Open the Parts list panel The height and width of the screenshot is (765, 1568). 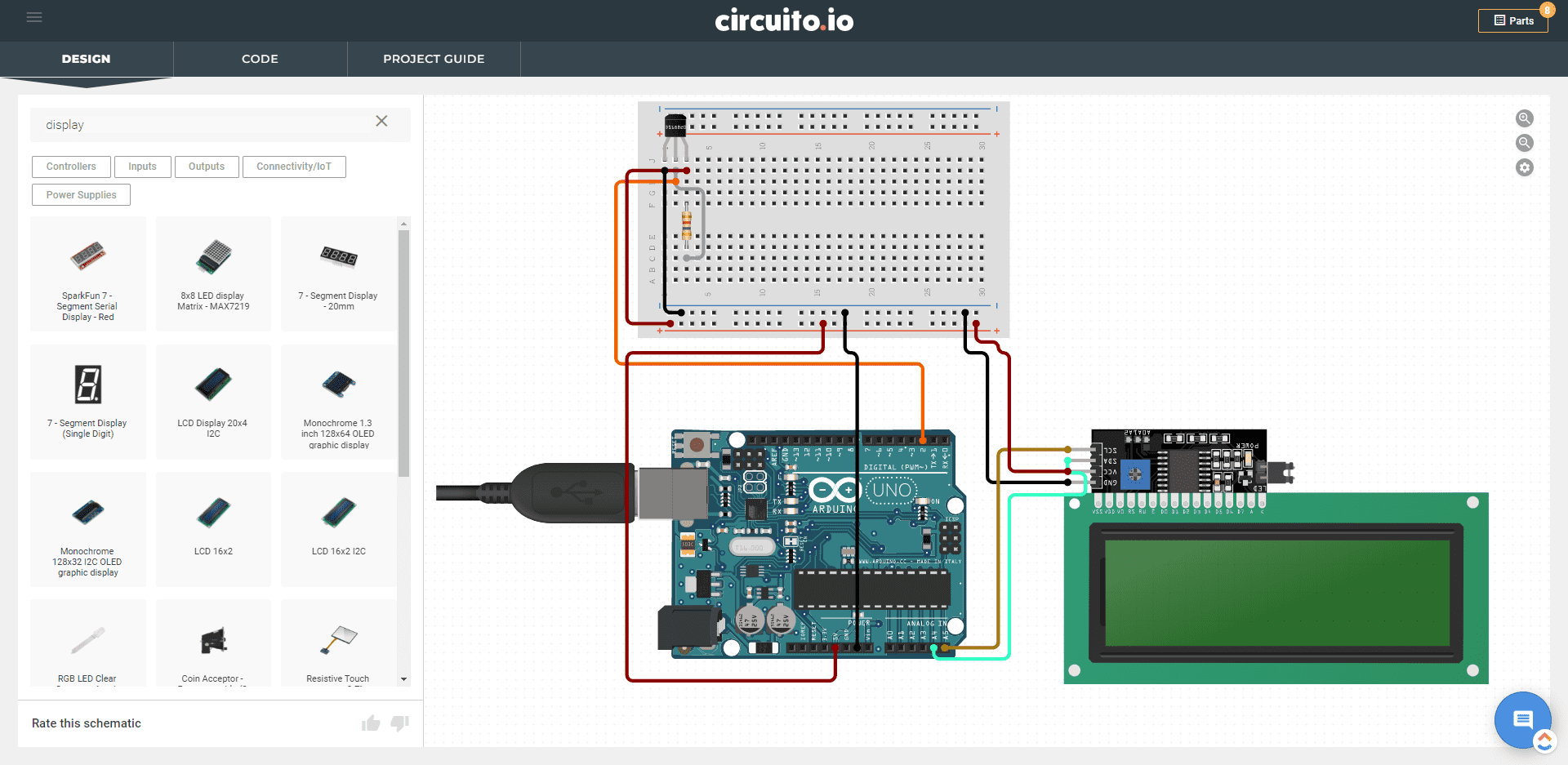pos(1512,20)
